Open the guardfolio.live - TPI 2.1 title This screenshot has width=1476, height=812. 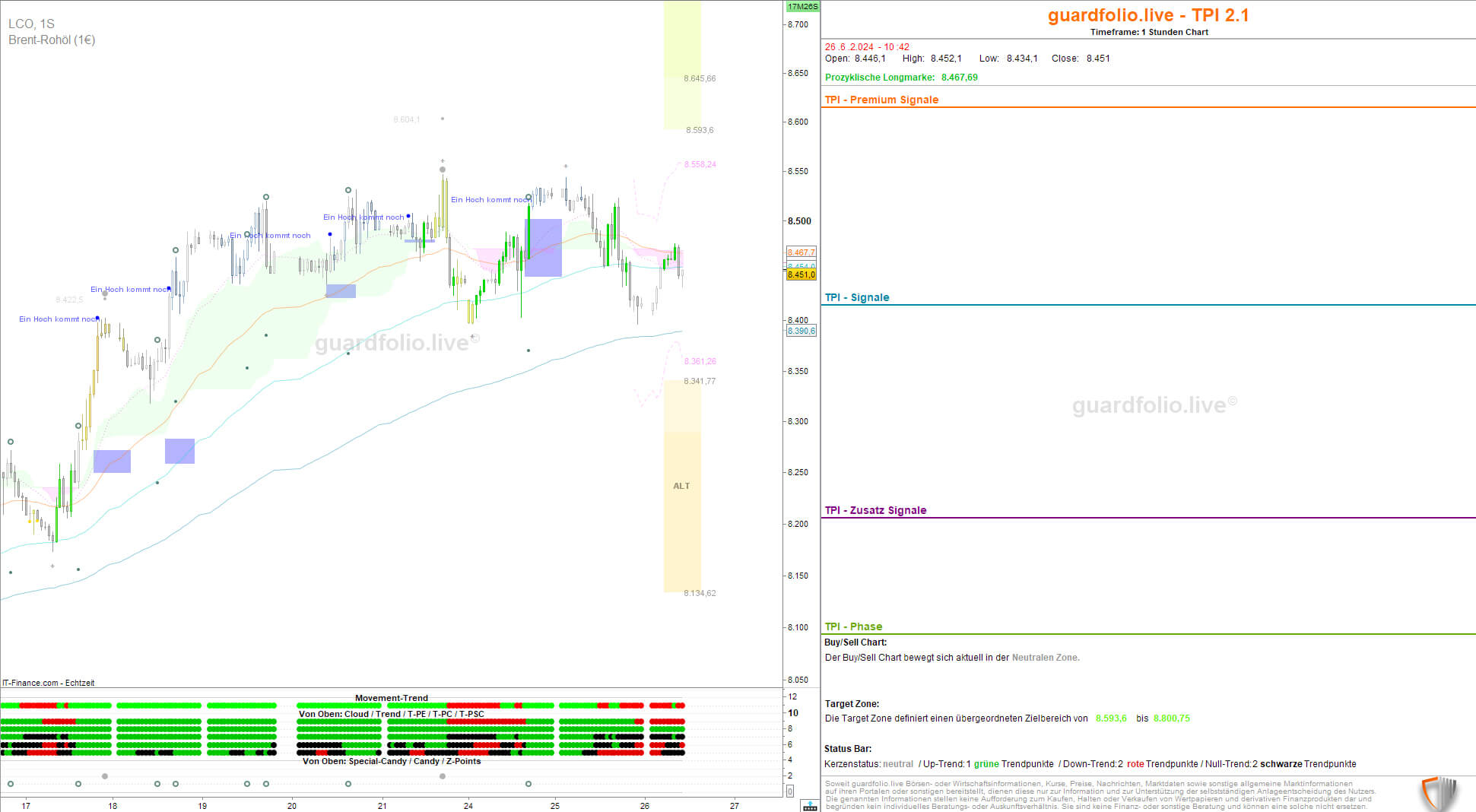pyautogui.click(x=1148, y=15)
